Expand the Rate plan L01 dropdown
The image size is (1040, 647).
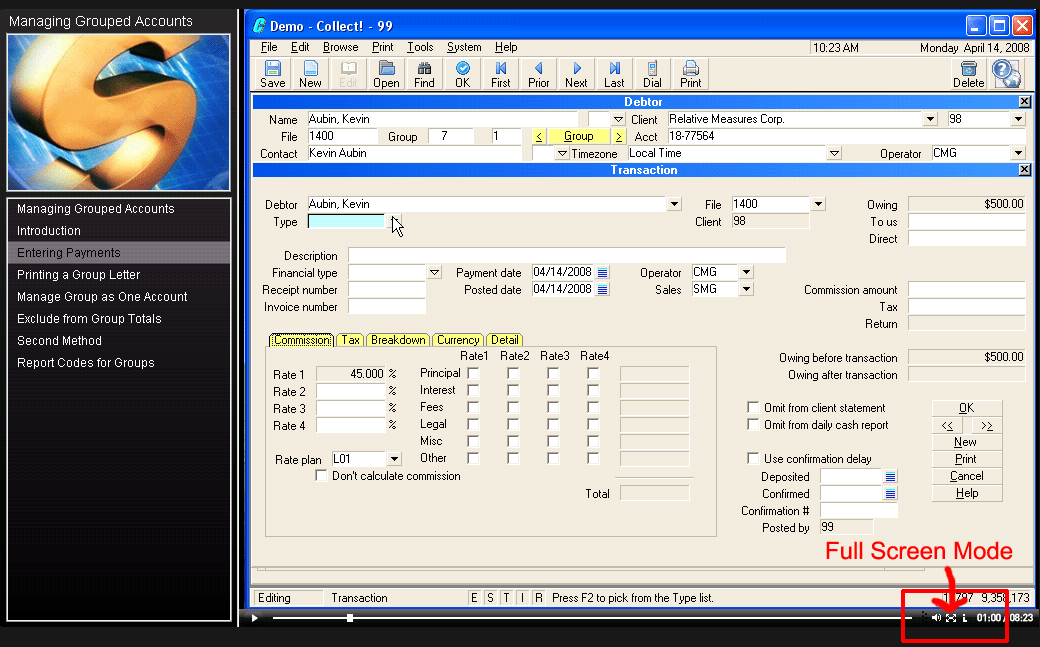394,459
